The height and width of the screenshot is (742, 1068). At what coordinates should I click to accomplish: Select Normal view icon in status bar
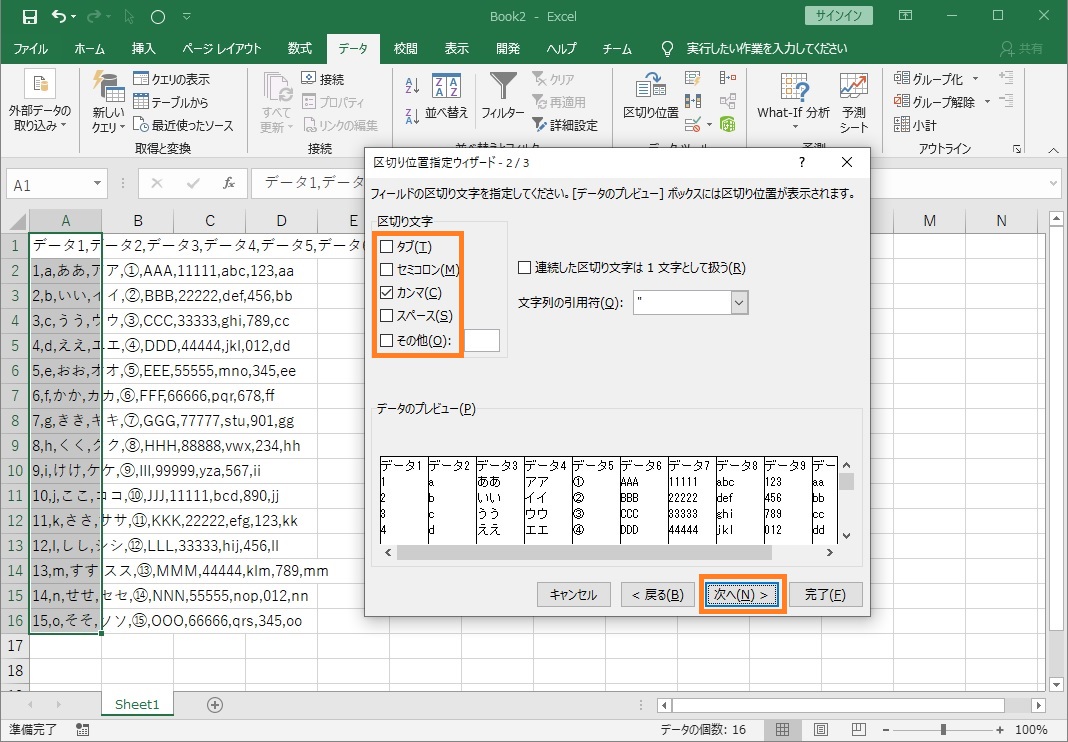(x=783, y=730)
